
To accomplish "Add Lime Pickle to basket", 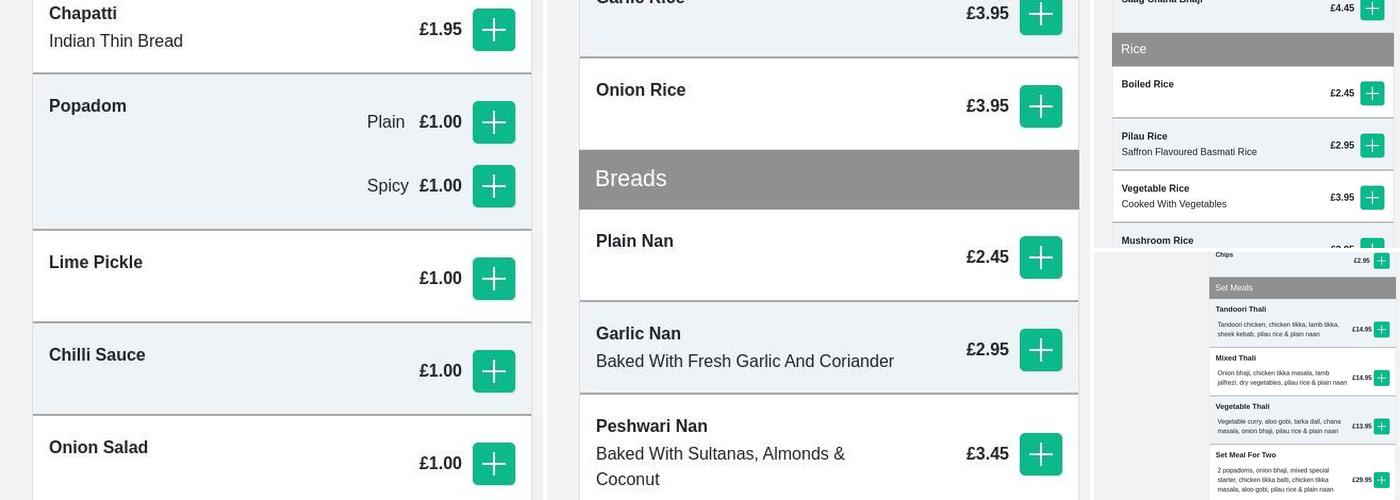I will [x=494, y=279].
